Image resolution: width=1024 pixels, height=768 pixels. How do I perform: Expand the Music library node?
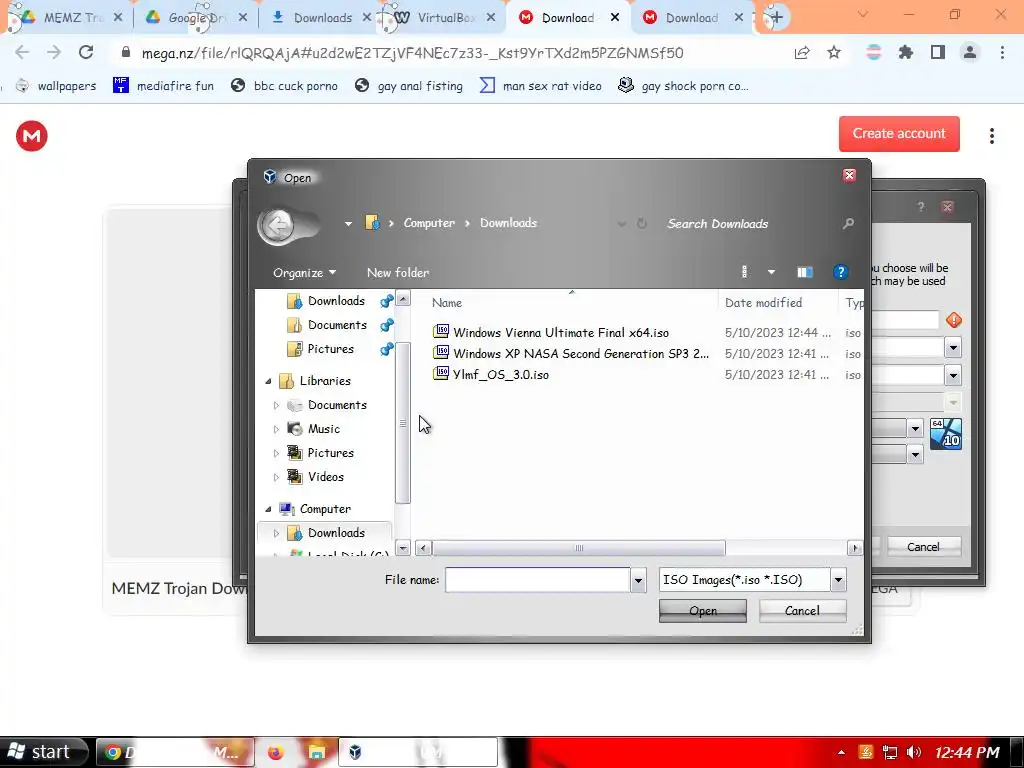[276, 429]
